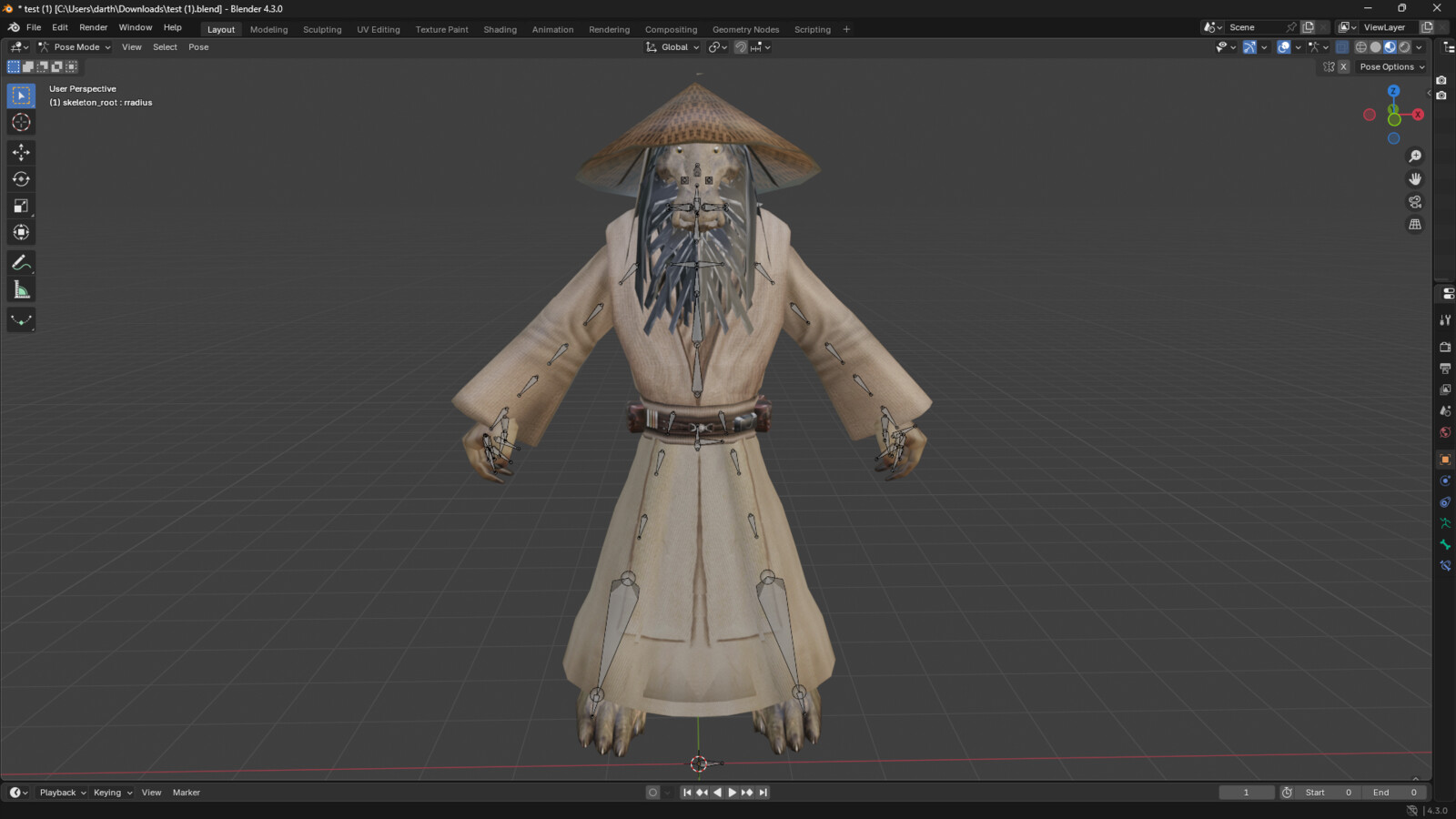Click the red X axis gizmo
This screenshot has height=819, width=1456.
tap(1418, 115)
